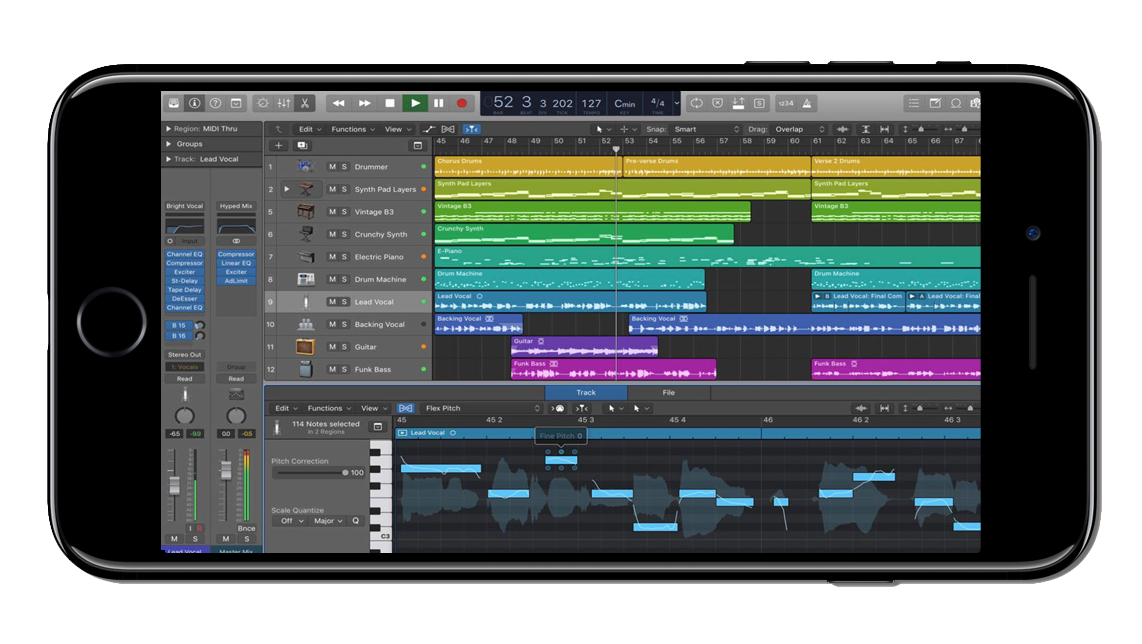Switch to the Track tab in editor

coord(586,393)
